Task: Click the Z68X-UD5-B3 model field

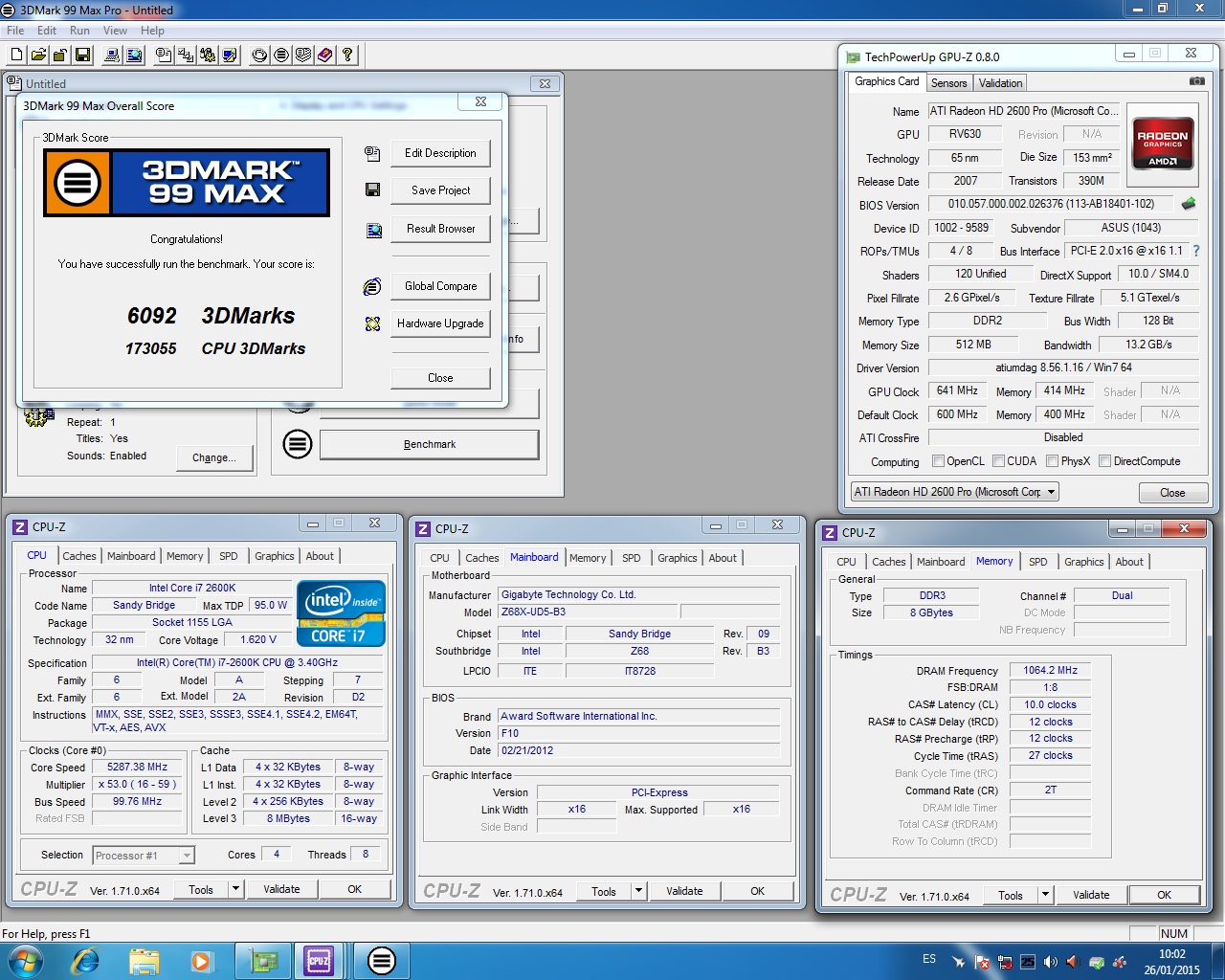Action: click(x=588, y=612)
